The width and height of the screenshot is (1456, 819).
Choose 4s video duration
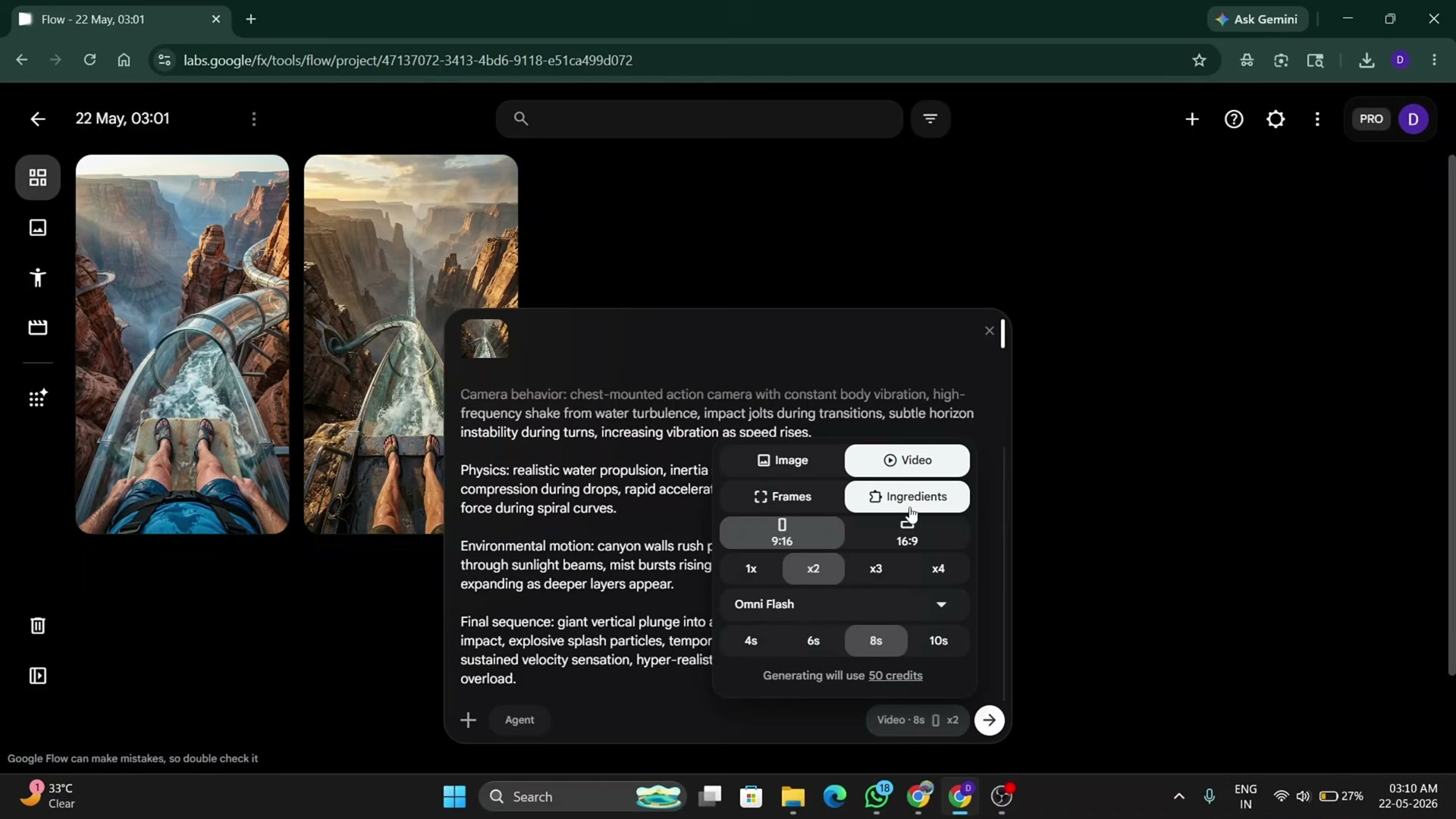click(x=751, y=641)
